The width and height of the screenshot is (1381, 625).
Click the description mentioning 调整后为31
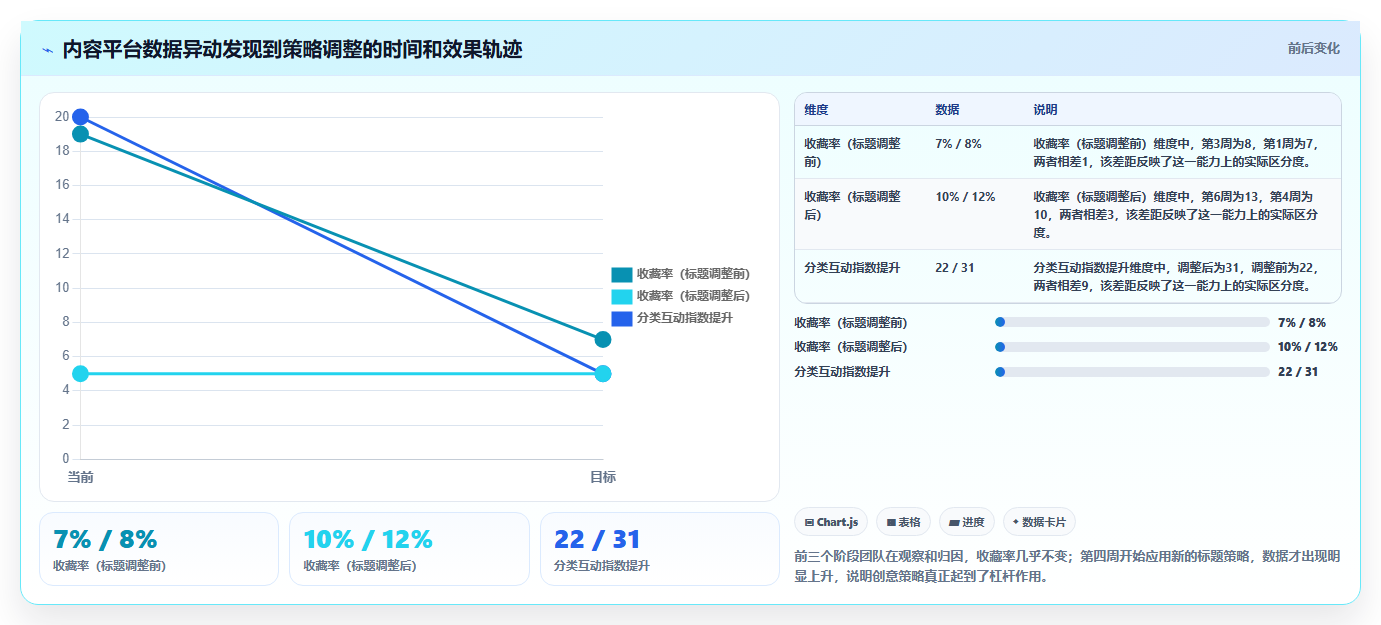[1176, 277]
